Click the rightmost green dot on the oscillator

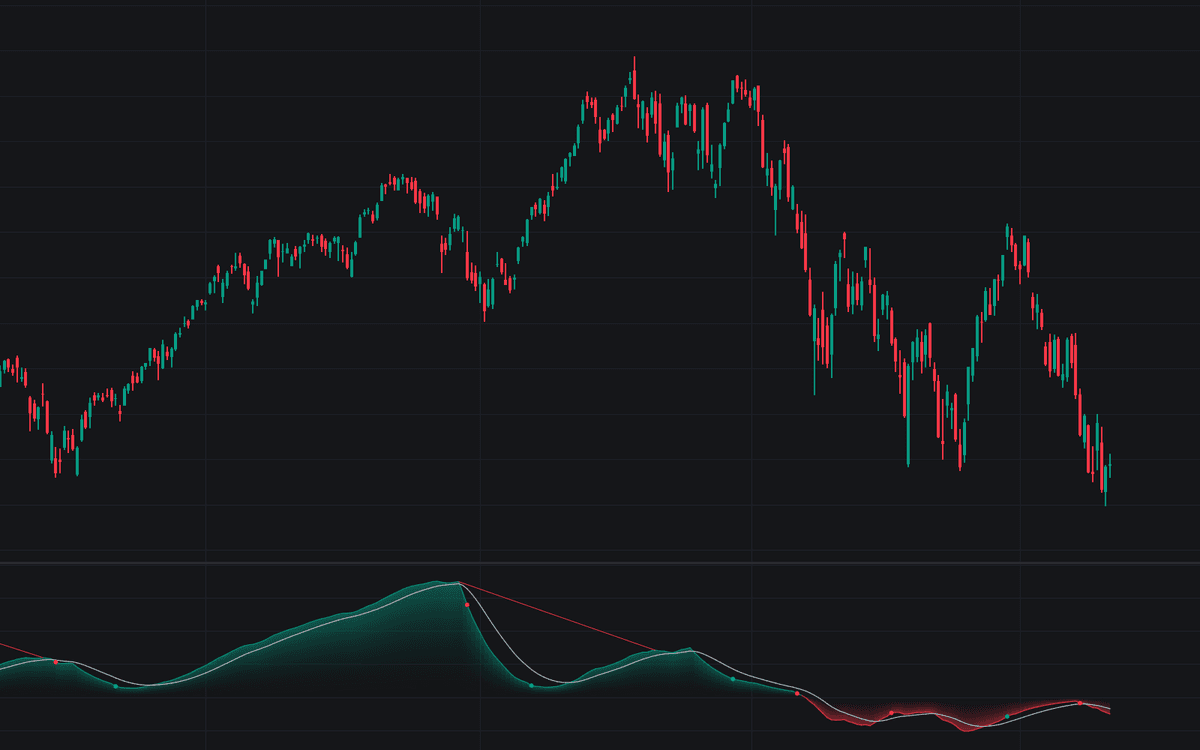pos(1007,717)
